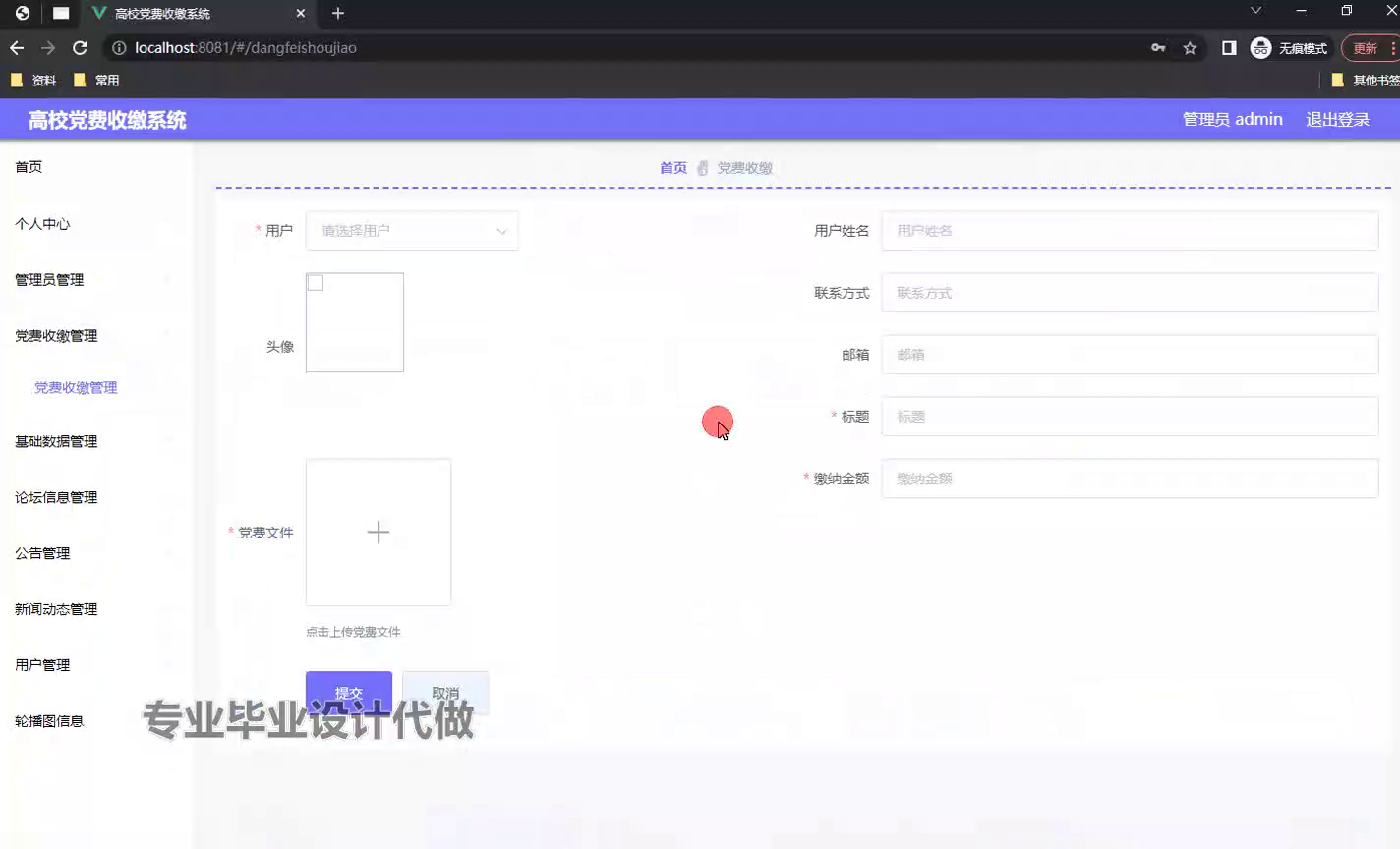Click 管理员 admin in the header
The image size is (1400, 849).
point(1232,119)
